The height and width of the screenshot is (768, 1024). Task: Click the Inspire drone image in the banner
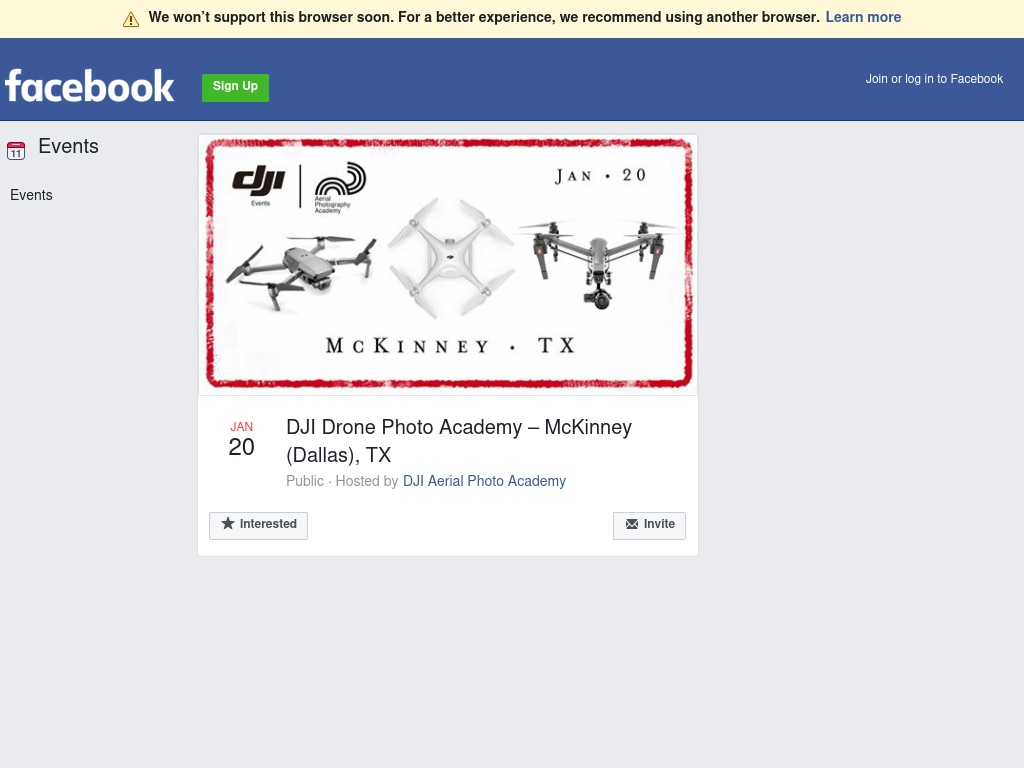pos(599,263)
